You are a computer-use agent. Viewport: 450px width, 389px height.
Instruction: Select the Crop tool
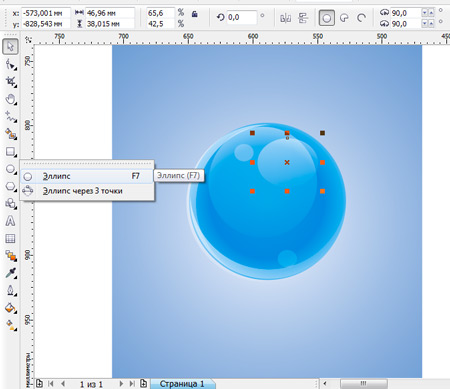coord(10,81)
